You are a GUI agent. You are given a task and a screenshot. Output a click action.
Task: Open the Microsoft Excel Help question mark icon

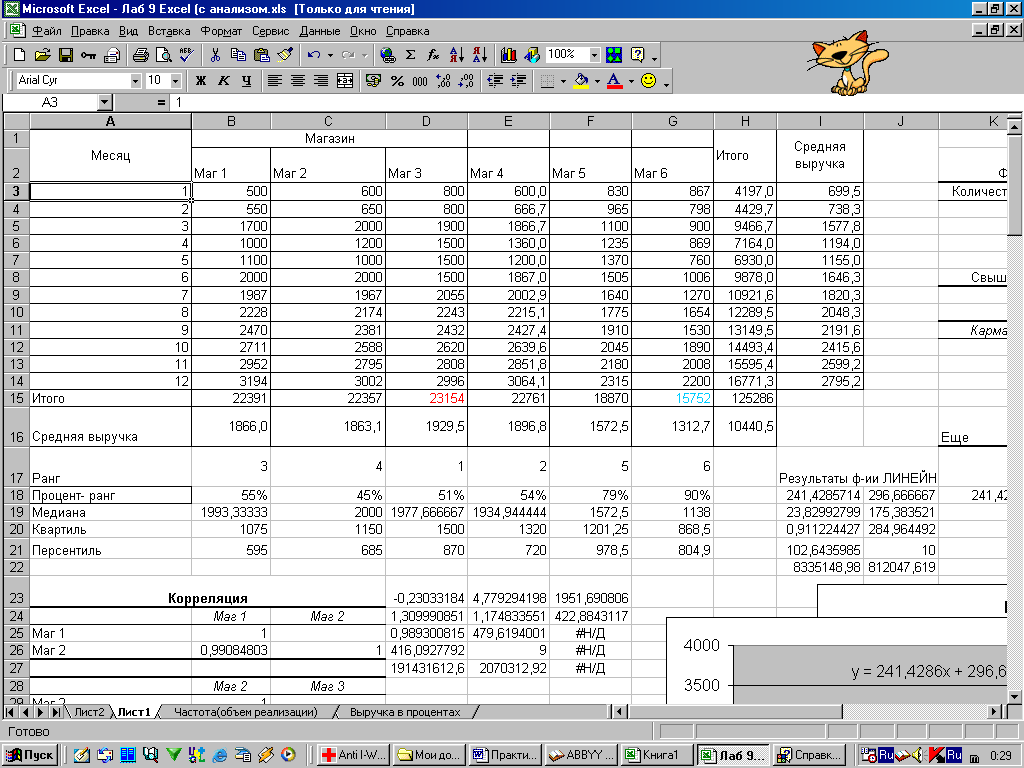[637, 56]
